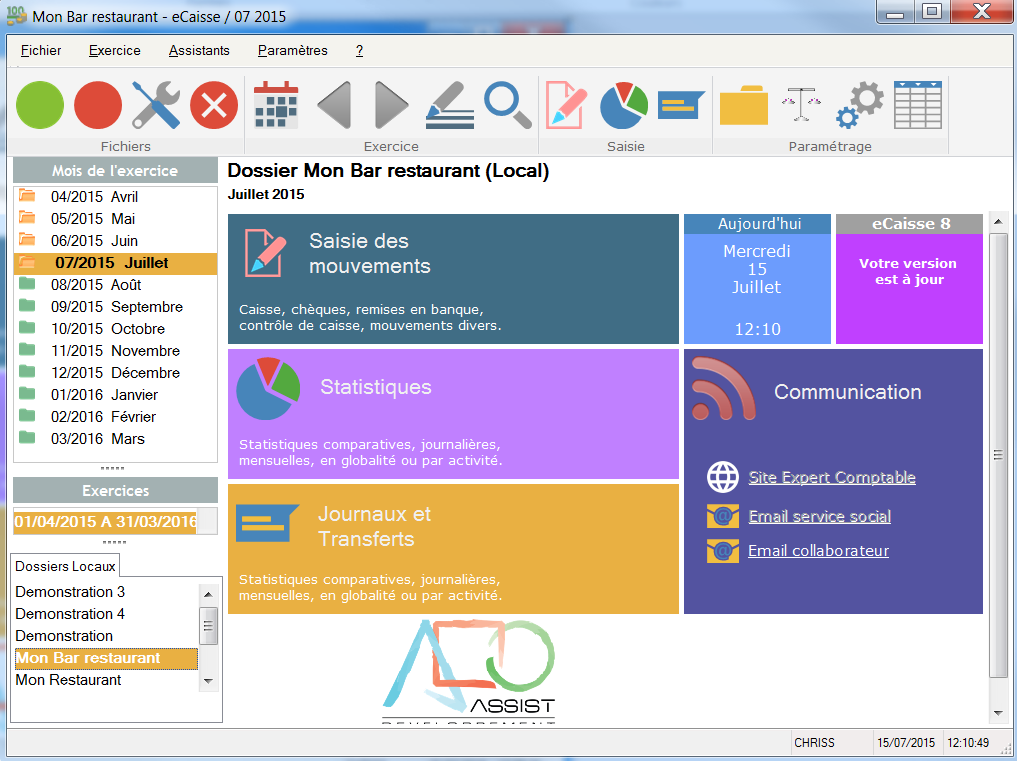Image resolution: width=1017 pixels, height=761 pixels.
Task: Click dossiers list scrollbar up arrow
Action: [208, 594]
